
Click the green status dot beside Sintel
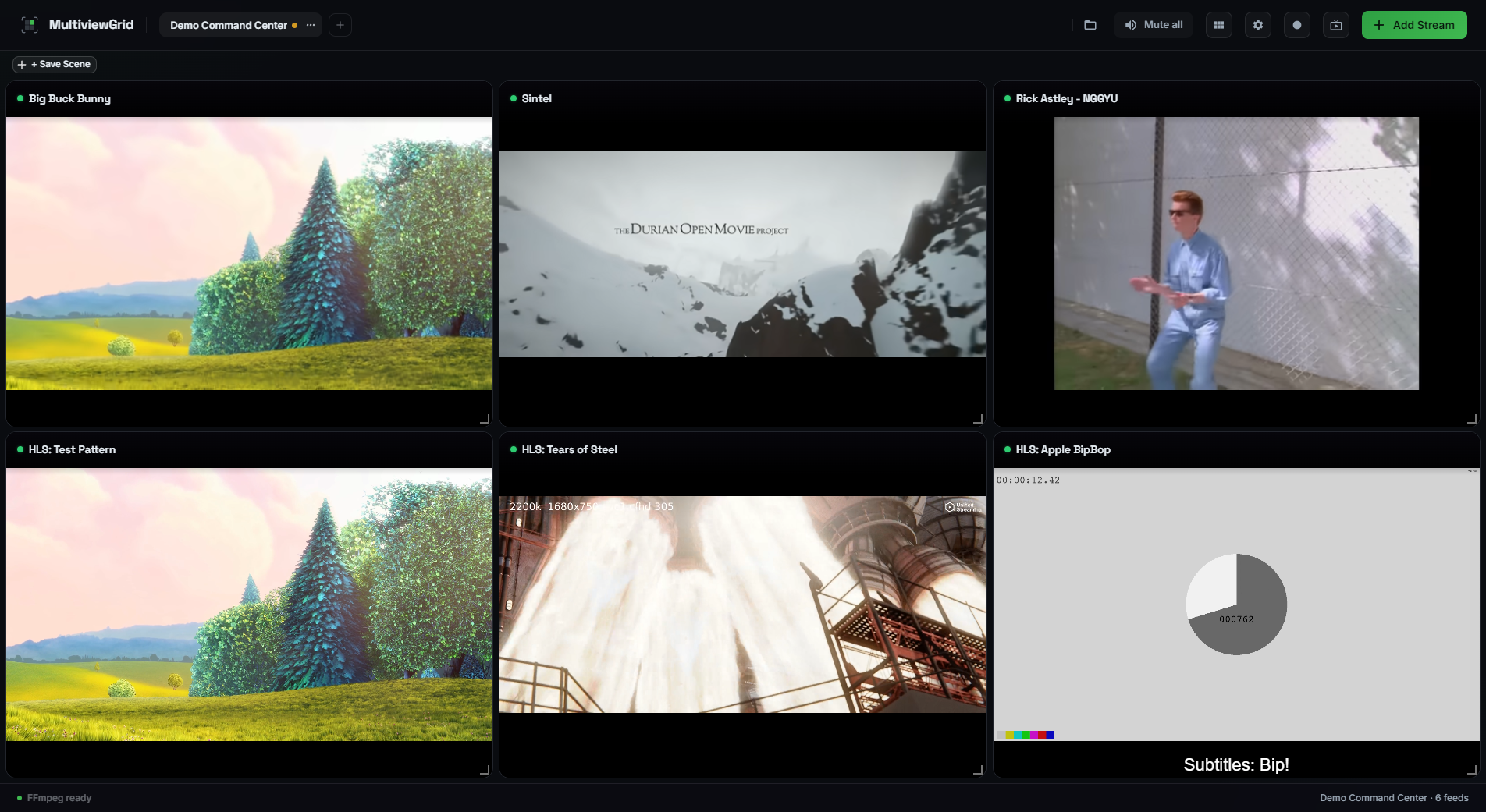pos(514,98)
